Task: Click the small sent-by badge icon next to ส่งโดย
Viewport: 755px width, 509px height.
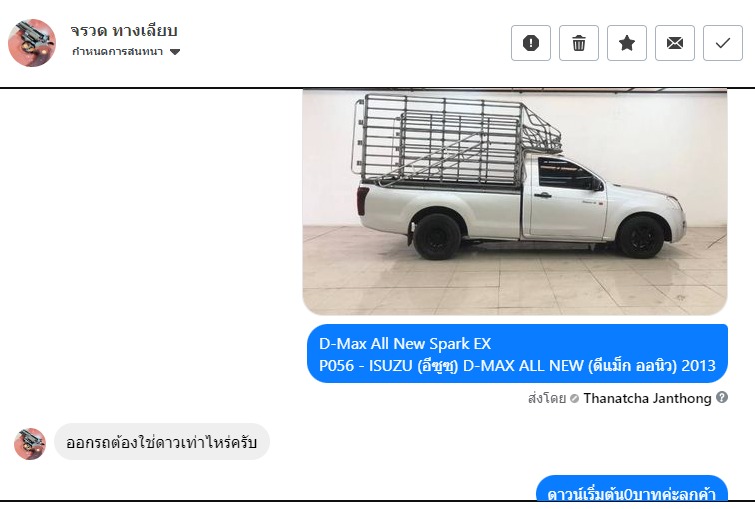Action: [574, 399]
